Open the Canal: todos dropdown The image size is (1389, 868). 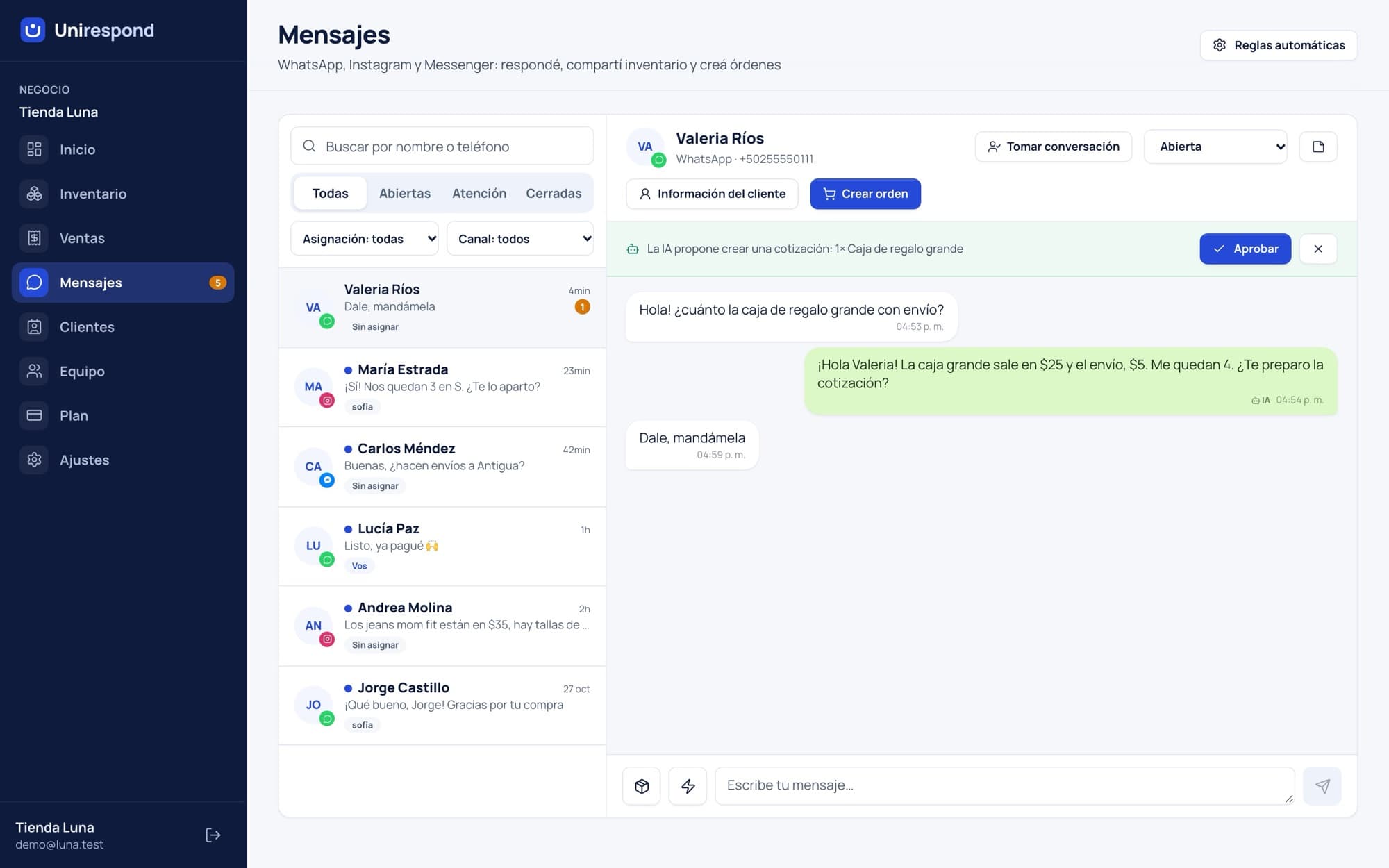pos(520,239)
